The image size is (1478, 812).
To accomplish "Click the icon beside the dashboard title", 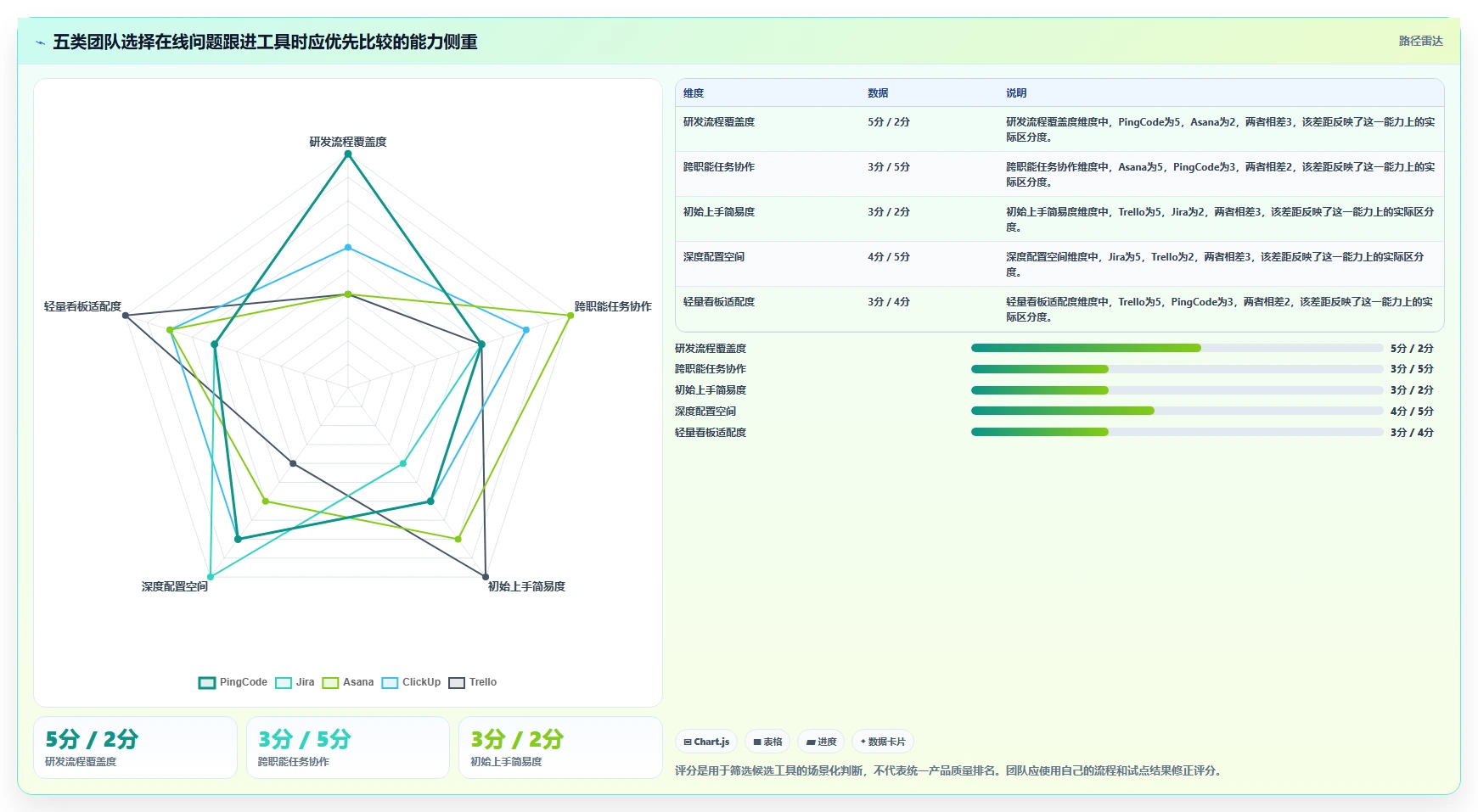I will coord(40,42).
